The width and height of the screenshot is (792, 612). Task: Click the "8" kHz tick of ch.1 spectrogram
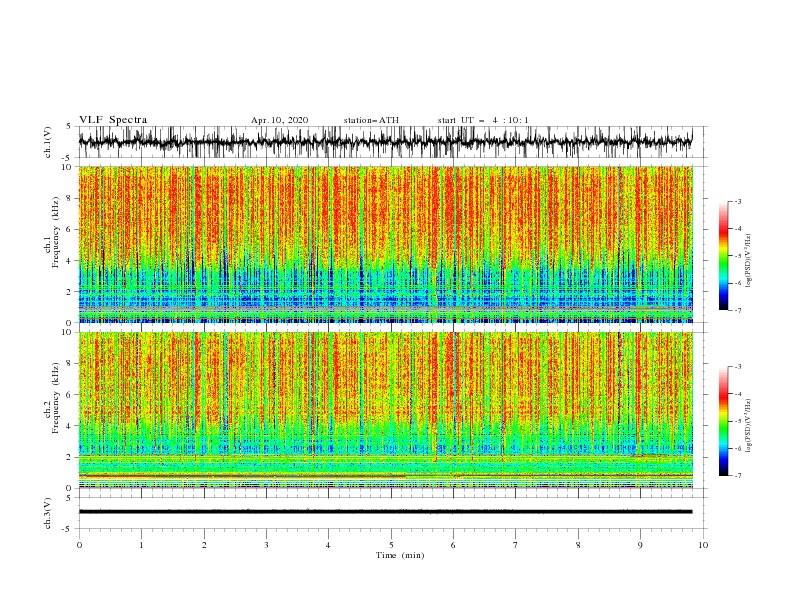70,198
